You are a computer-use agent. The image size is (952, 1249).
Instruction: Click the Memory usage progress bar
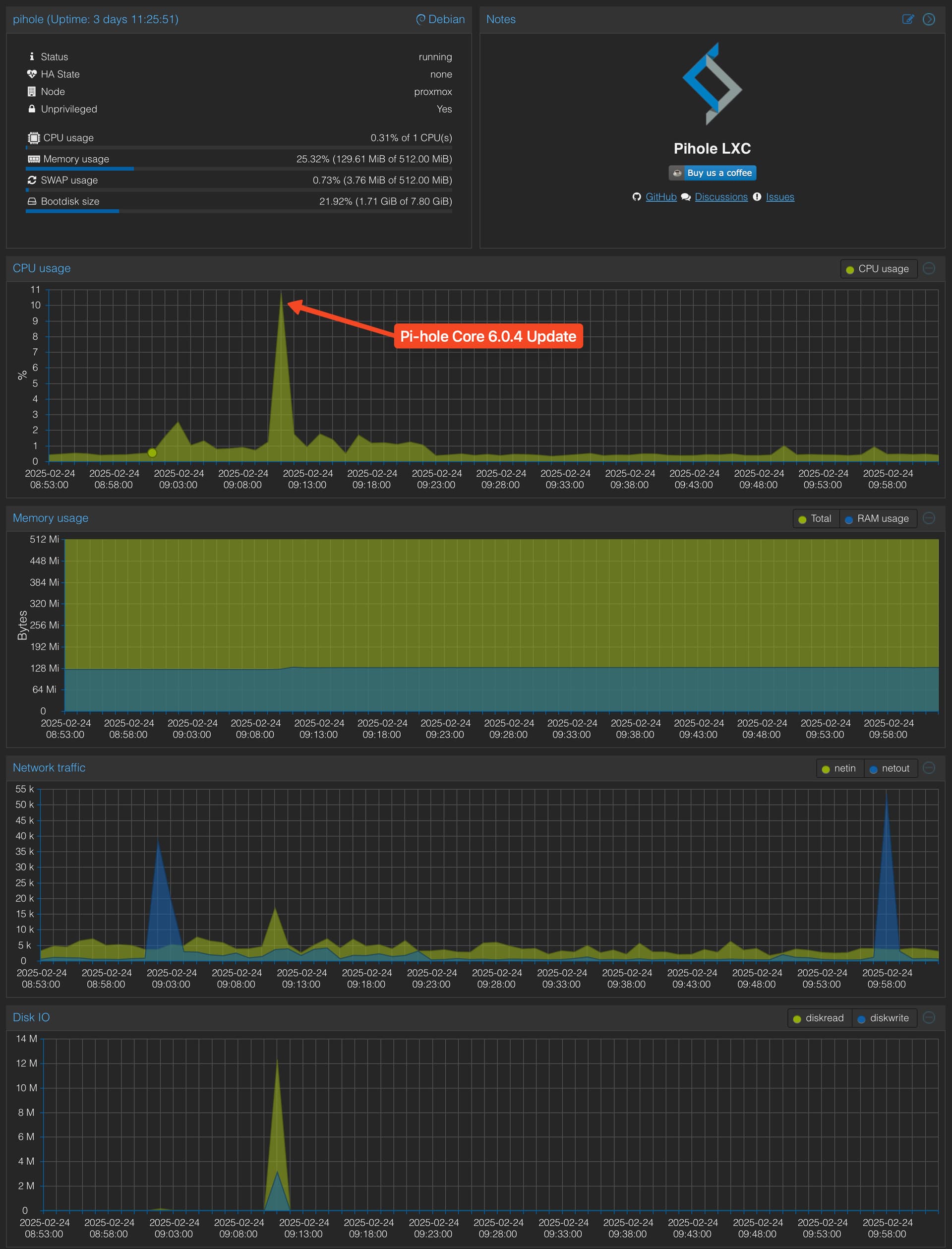(x=238, y=168)
